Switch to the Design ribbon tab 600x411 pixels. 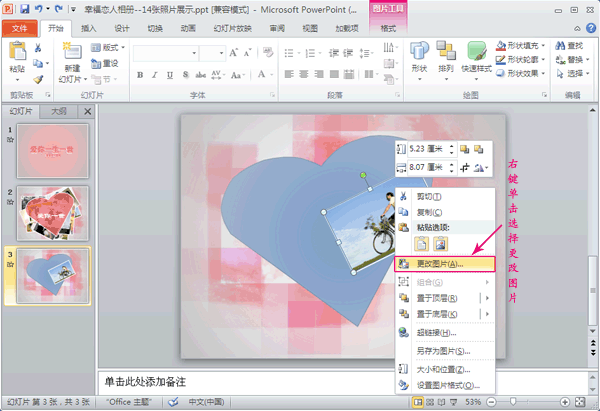122,28
